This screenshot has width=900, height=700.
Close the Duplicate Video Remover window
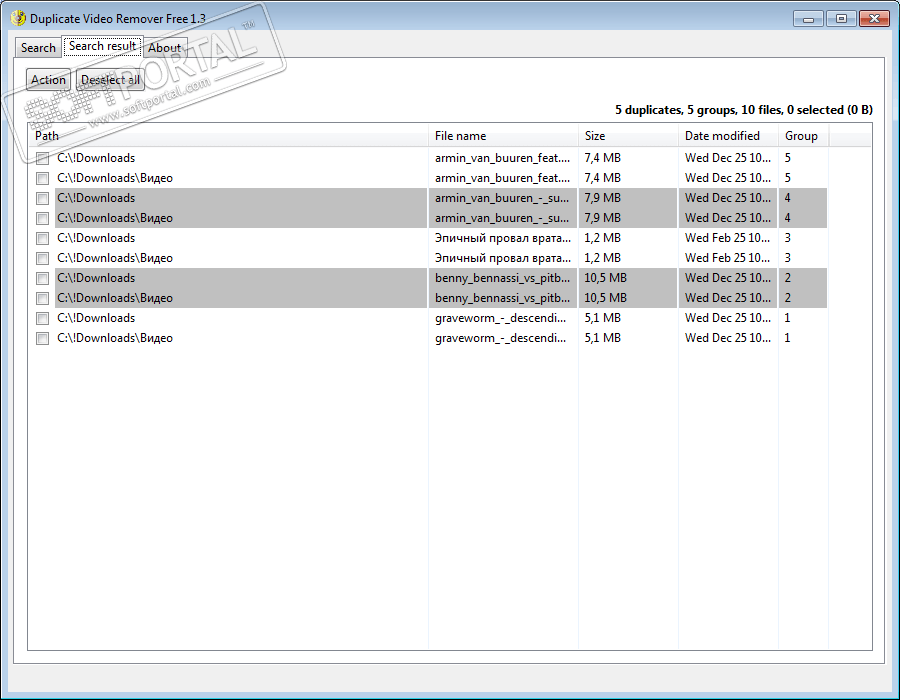coord(874,19)
